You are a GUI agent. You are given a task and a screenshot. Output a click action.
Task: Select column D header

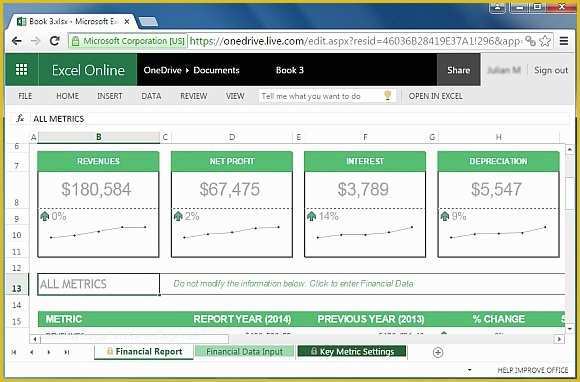232,137
